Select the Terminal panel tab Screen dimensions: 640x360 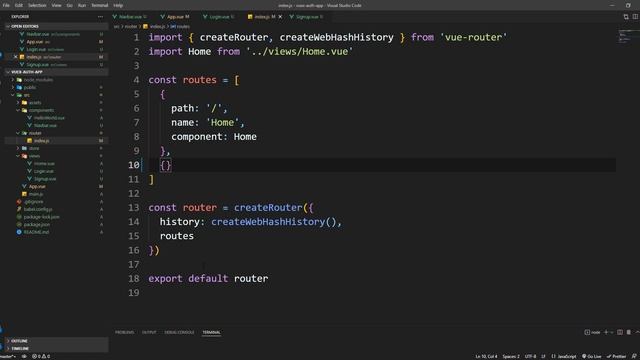[211, 332]
